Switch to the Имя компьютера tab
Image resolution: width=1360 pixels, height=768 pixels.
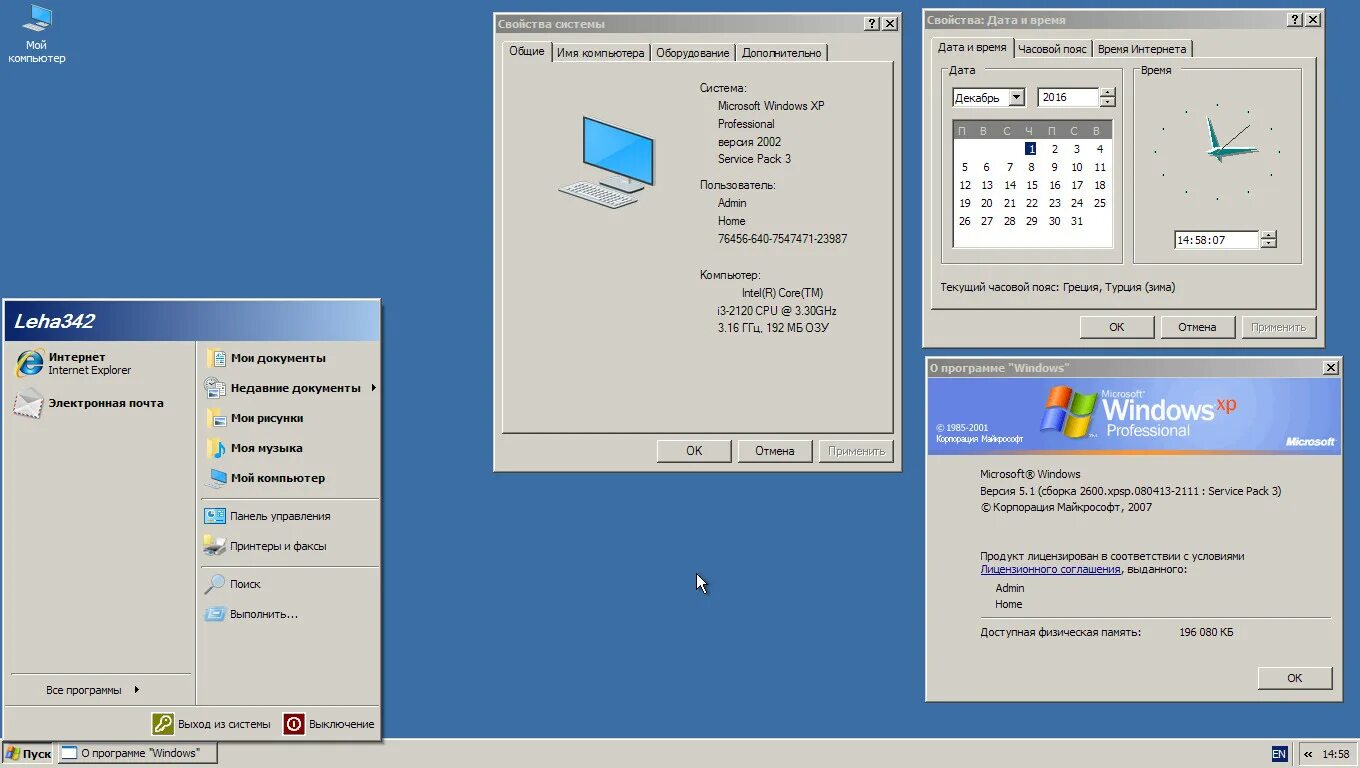click(600, 53)
